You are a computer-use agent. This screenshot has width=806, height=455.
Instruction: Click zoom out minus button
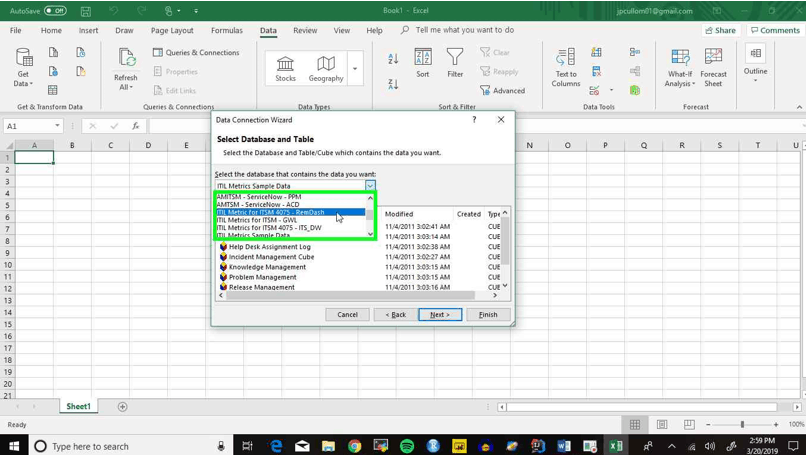coord(708,425)
